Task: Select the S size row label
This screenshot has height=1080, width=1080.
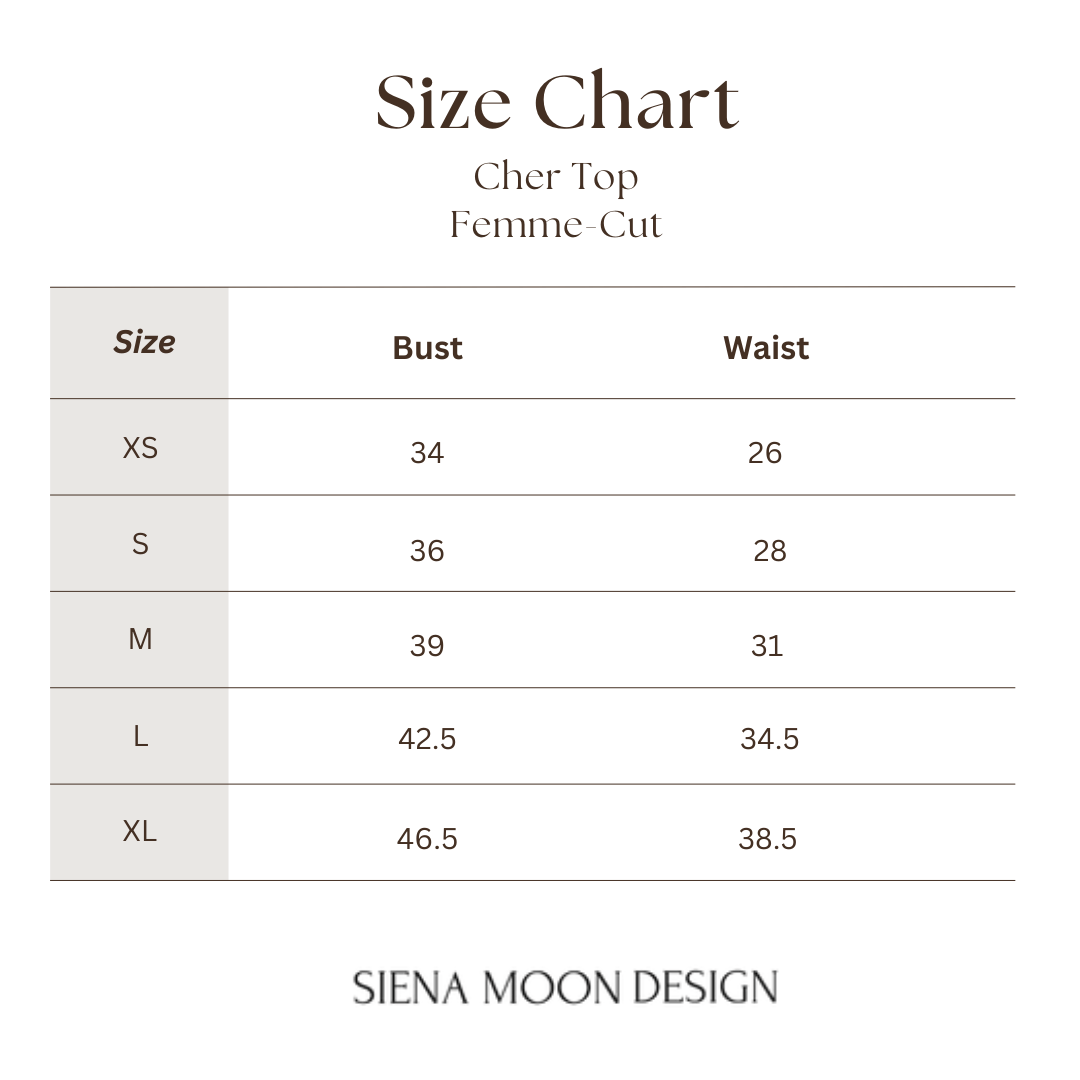Action: 141,544
